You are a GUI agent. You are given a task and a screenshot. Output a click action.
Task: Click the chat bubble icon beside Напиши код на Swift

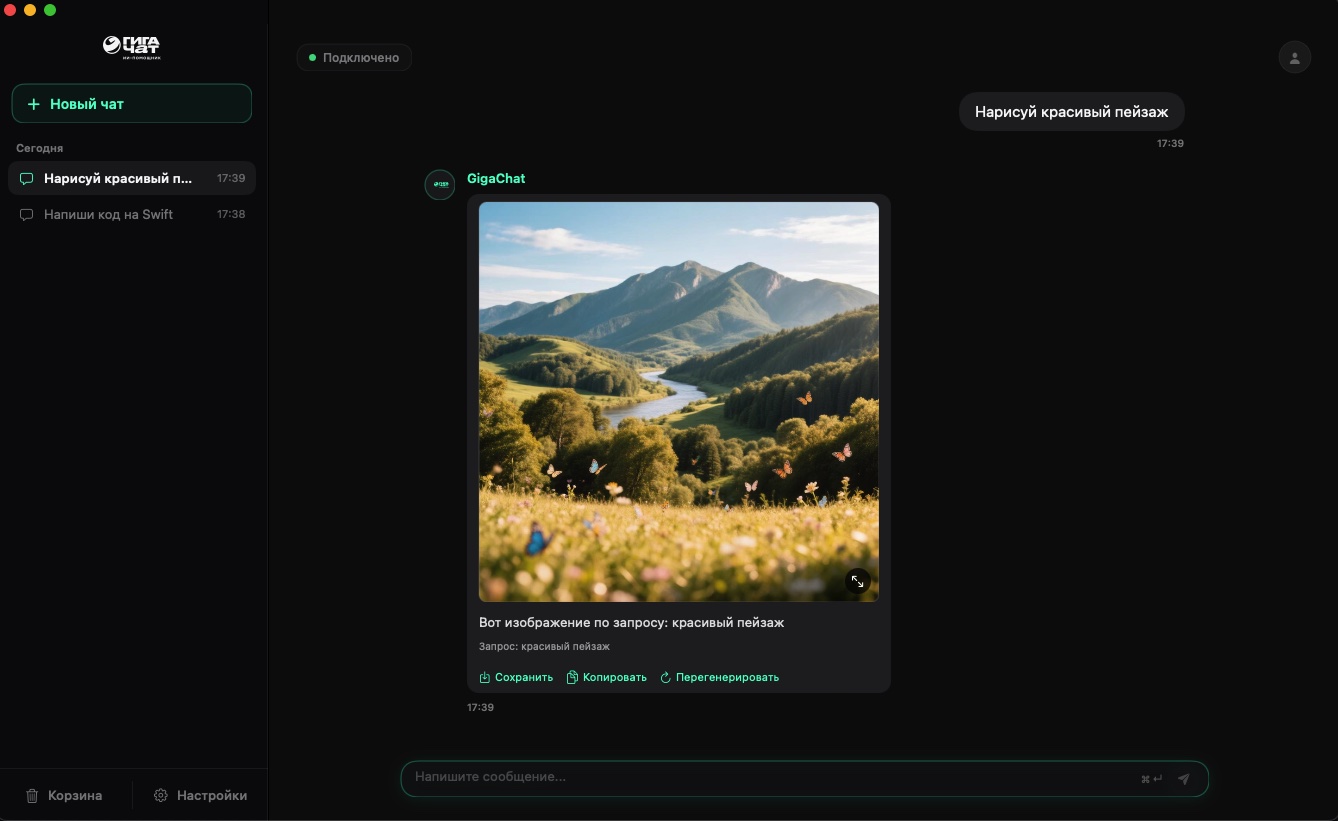click(x=27, y=214)
